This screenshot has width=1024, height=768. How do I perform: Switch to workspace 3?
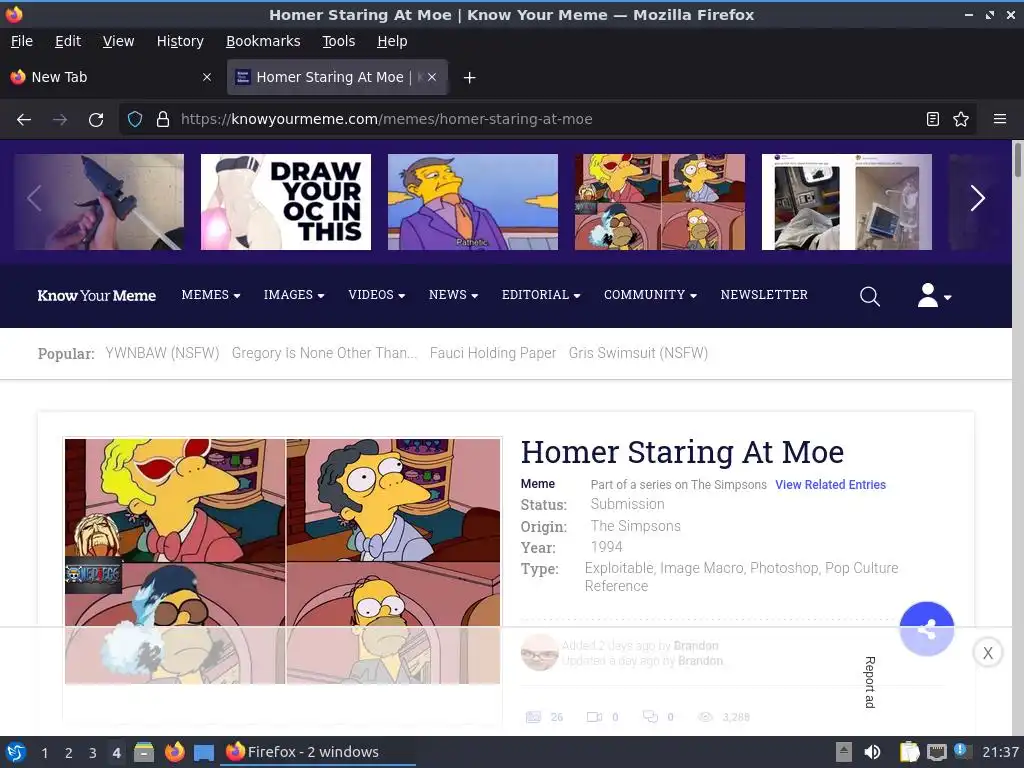pyautogui.click(x=93, y=753)
